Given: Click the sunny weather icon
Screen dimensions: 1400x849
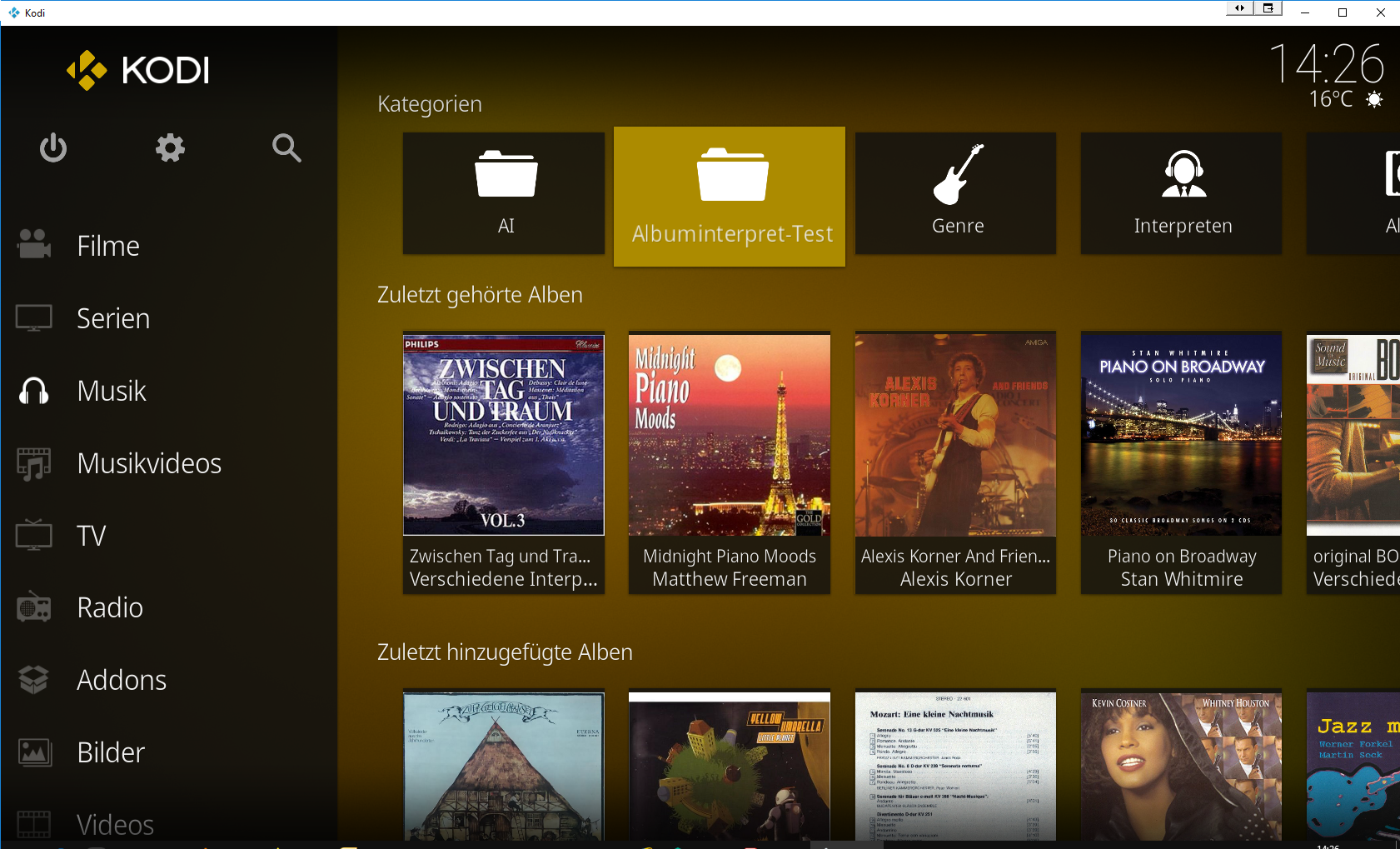Looking at the screenshot, I should [x=1374, y=99].
